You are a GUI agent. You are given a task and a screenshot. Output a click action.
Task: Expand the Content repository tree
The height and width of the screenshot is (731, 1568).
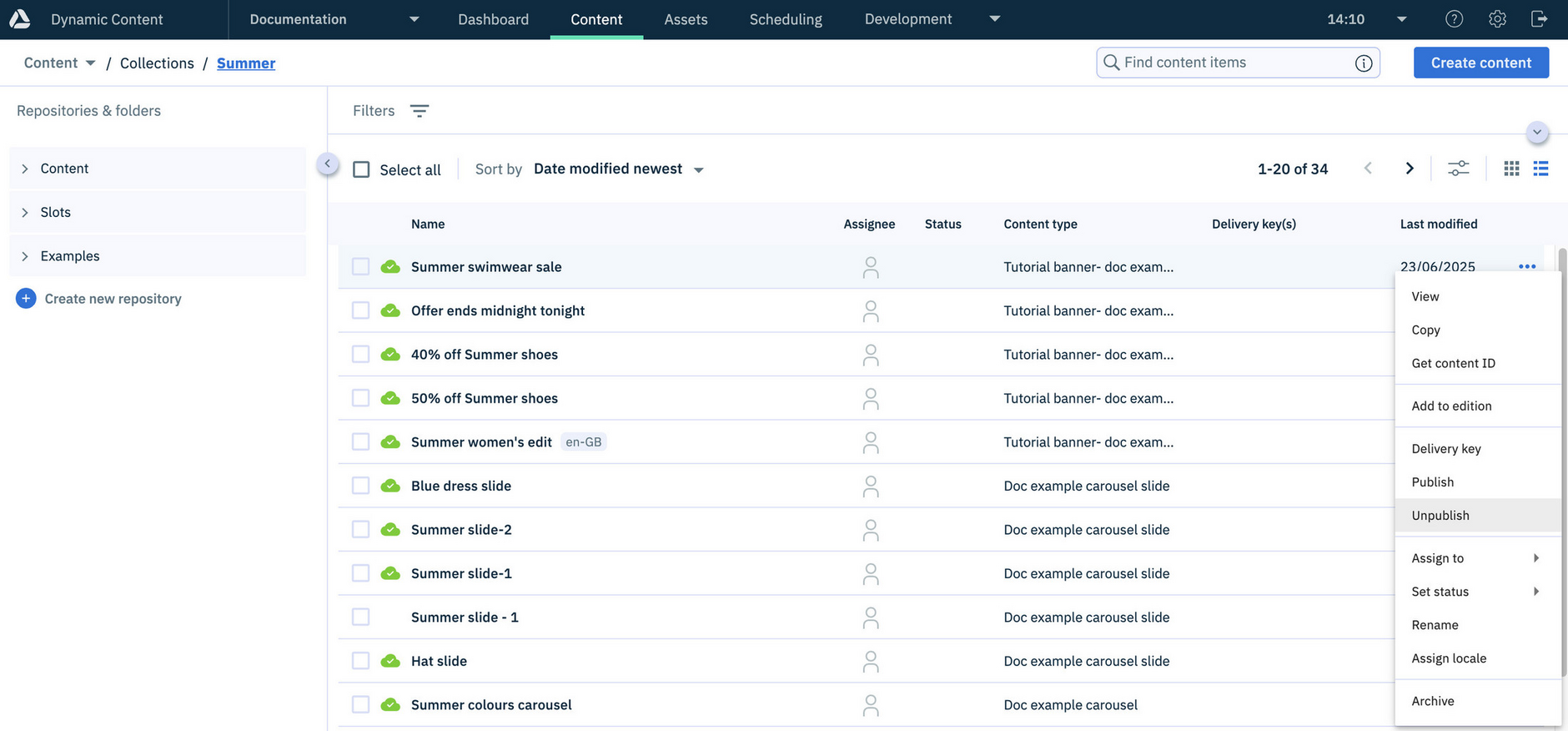pos(25,169)
